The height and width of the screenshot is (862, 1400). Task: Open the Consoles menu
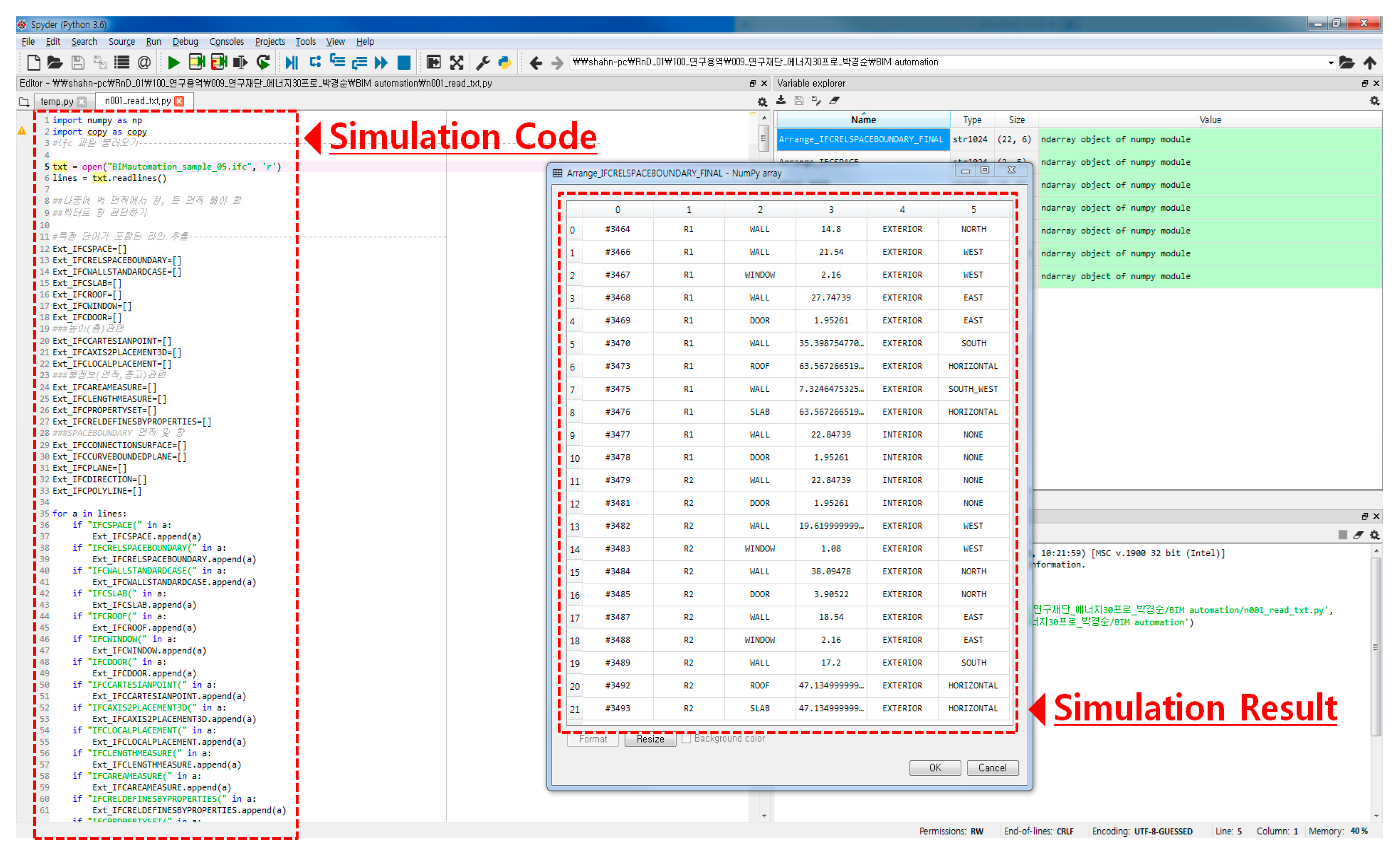coord(227,42)
